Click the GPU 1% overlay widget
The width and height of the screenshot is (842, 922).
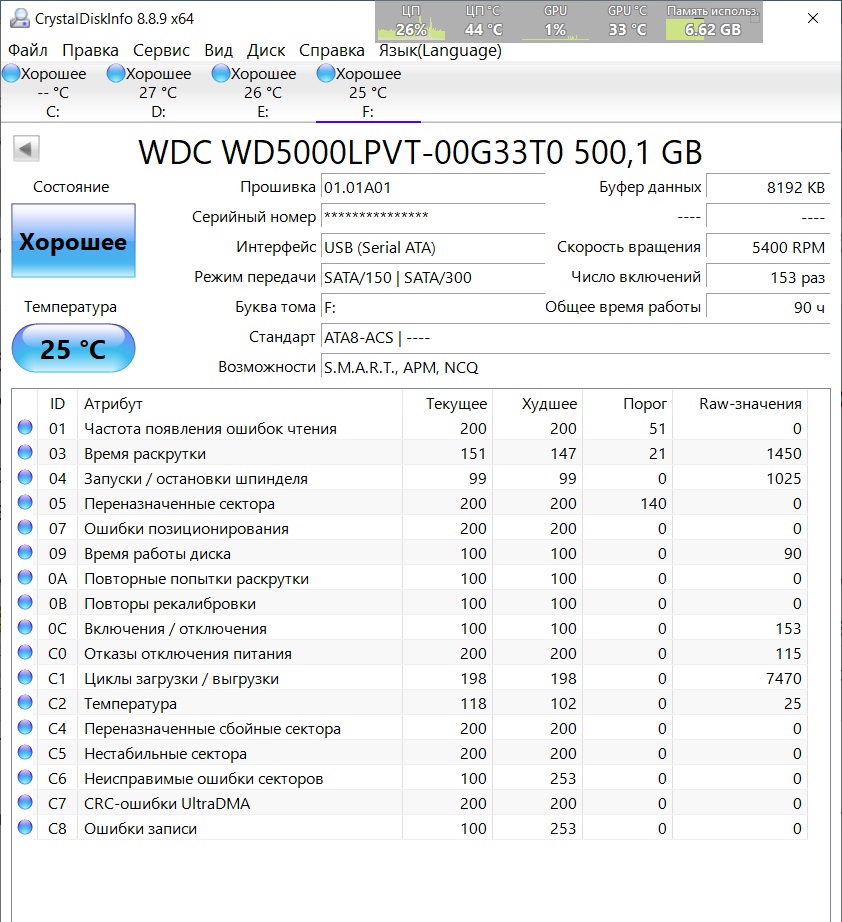[555, 22]
